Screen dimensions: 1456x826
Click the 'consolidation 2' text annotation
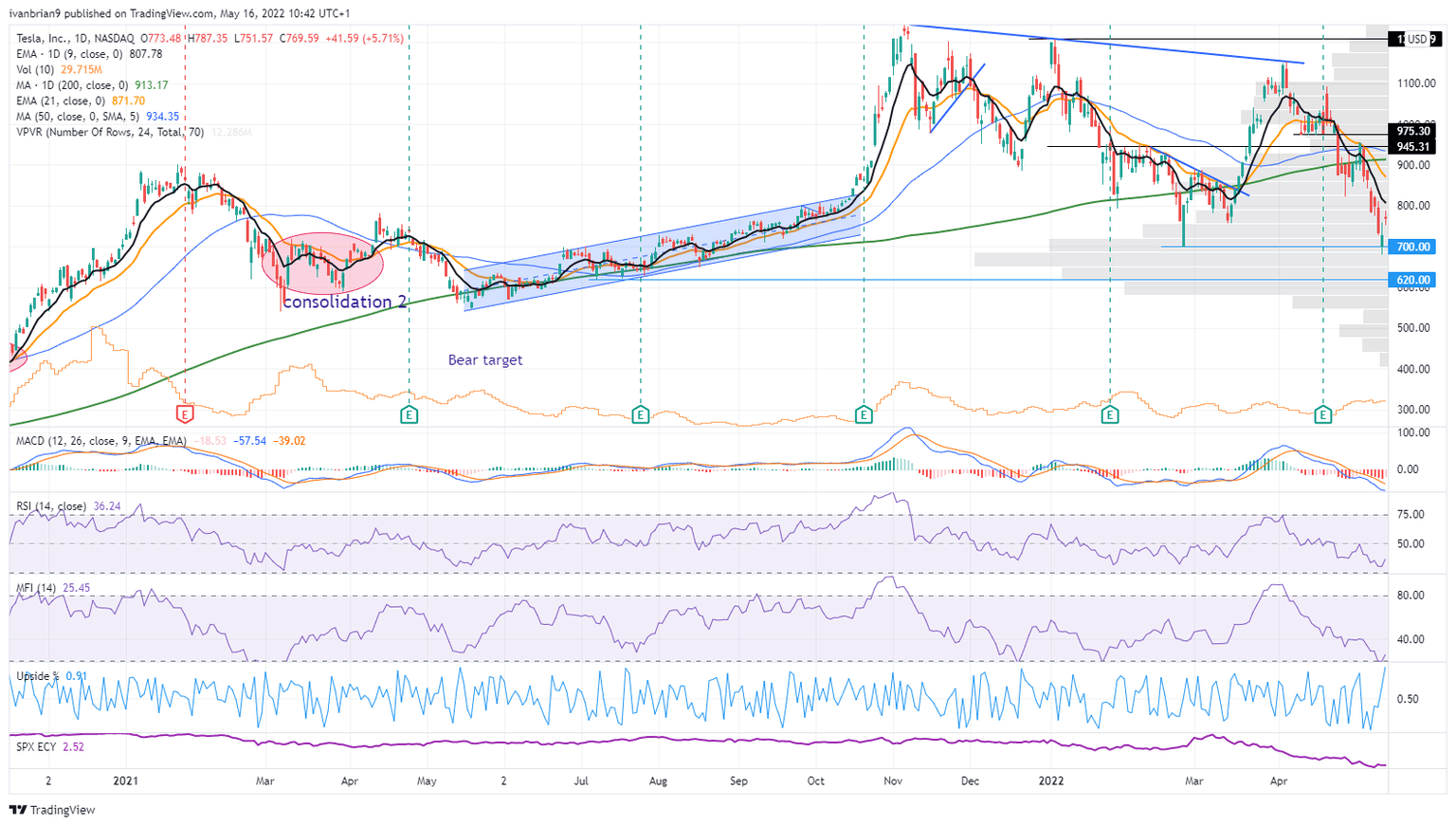click(x=345, y=302)
